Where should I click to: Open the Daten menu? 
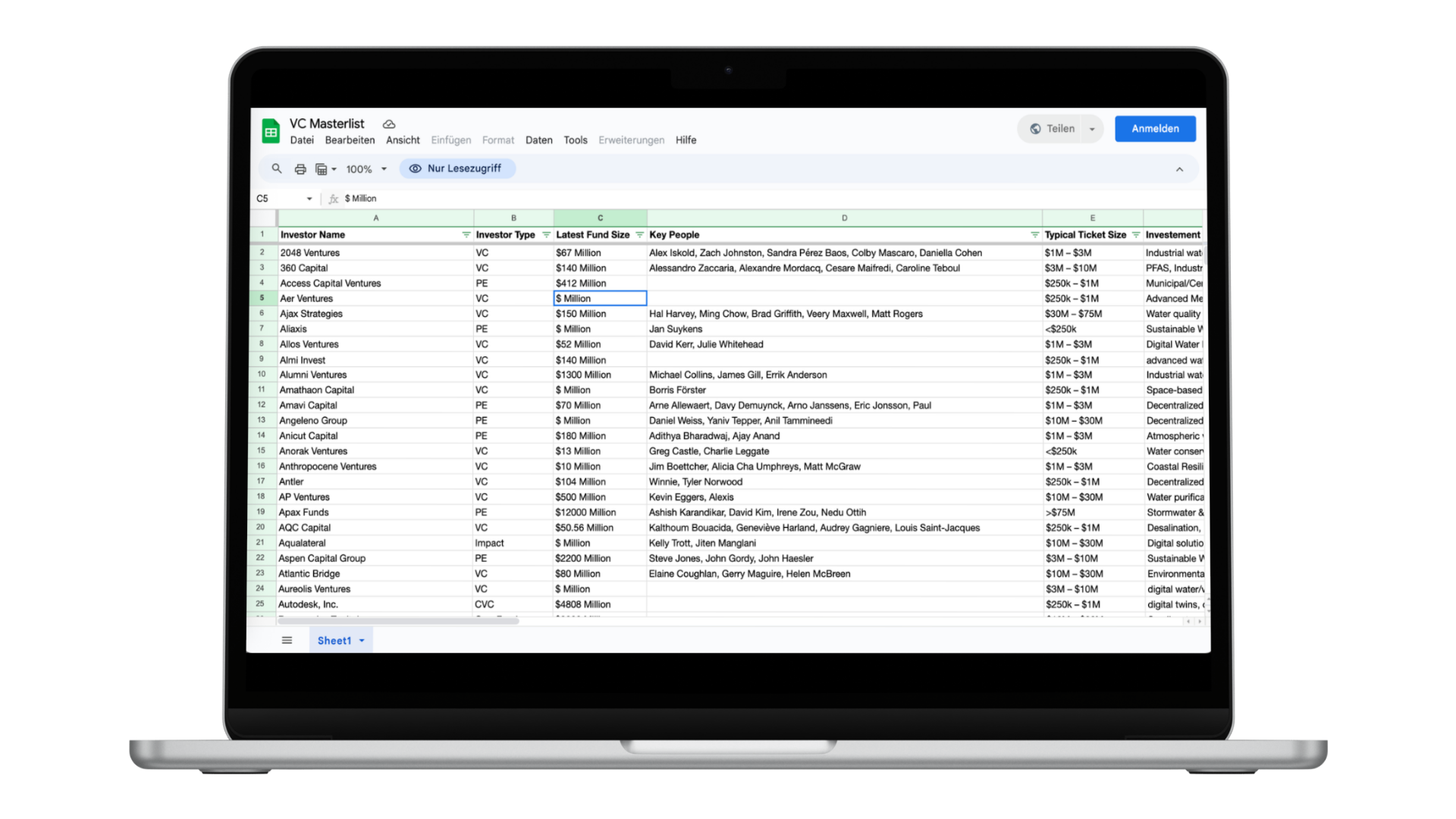point(538,140)
